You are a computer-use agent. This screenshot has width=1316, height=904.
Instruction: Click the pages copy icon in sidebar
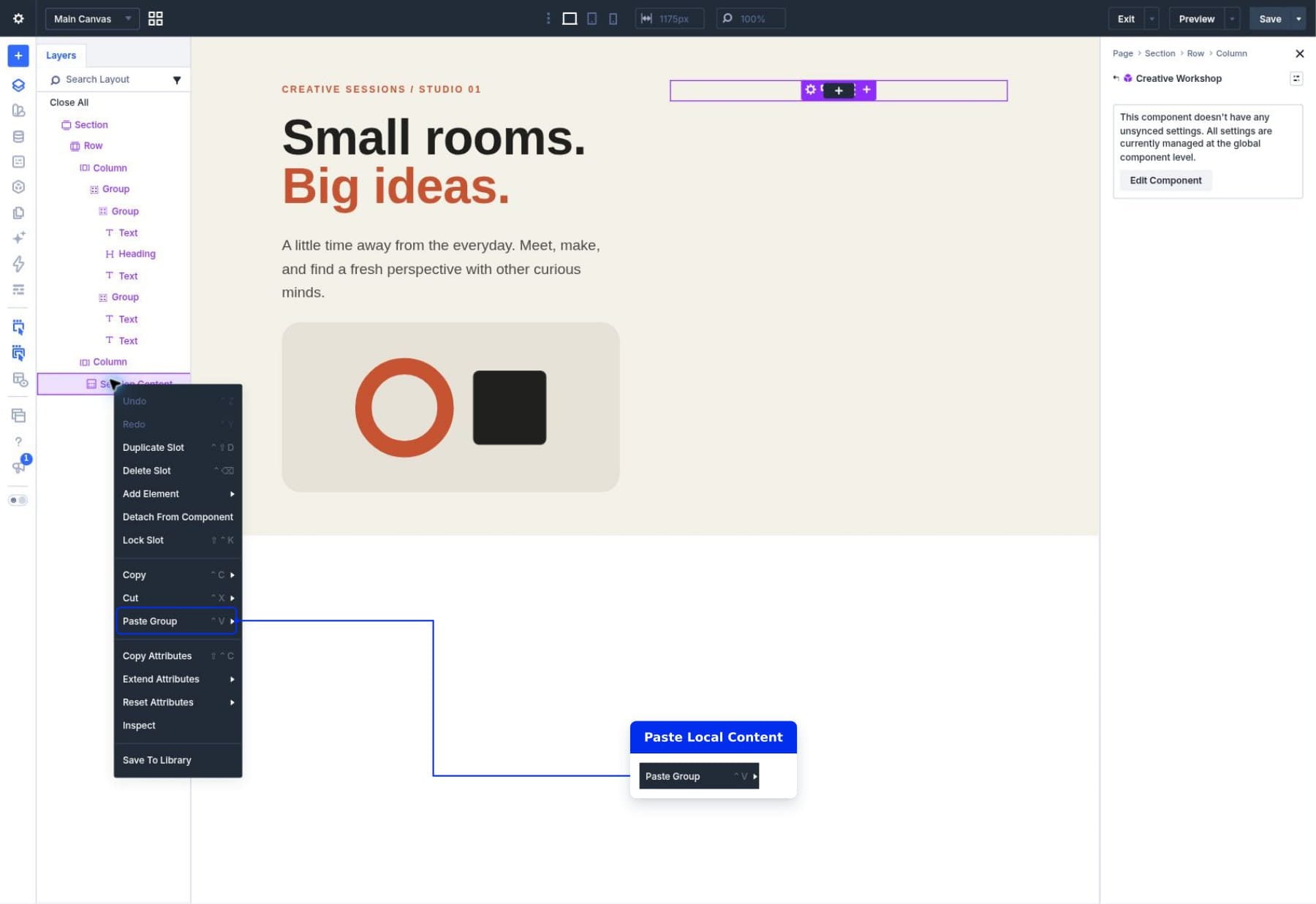pos(18,213)
